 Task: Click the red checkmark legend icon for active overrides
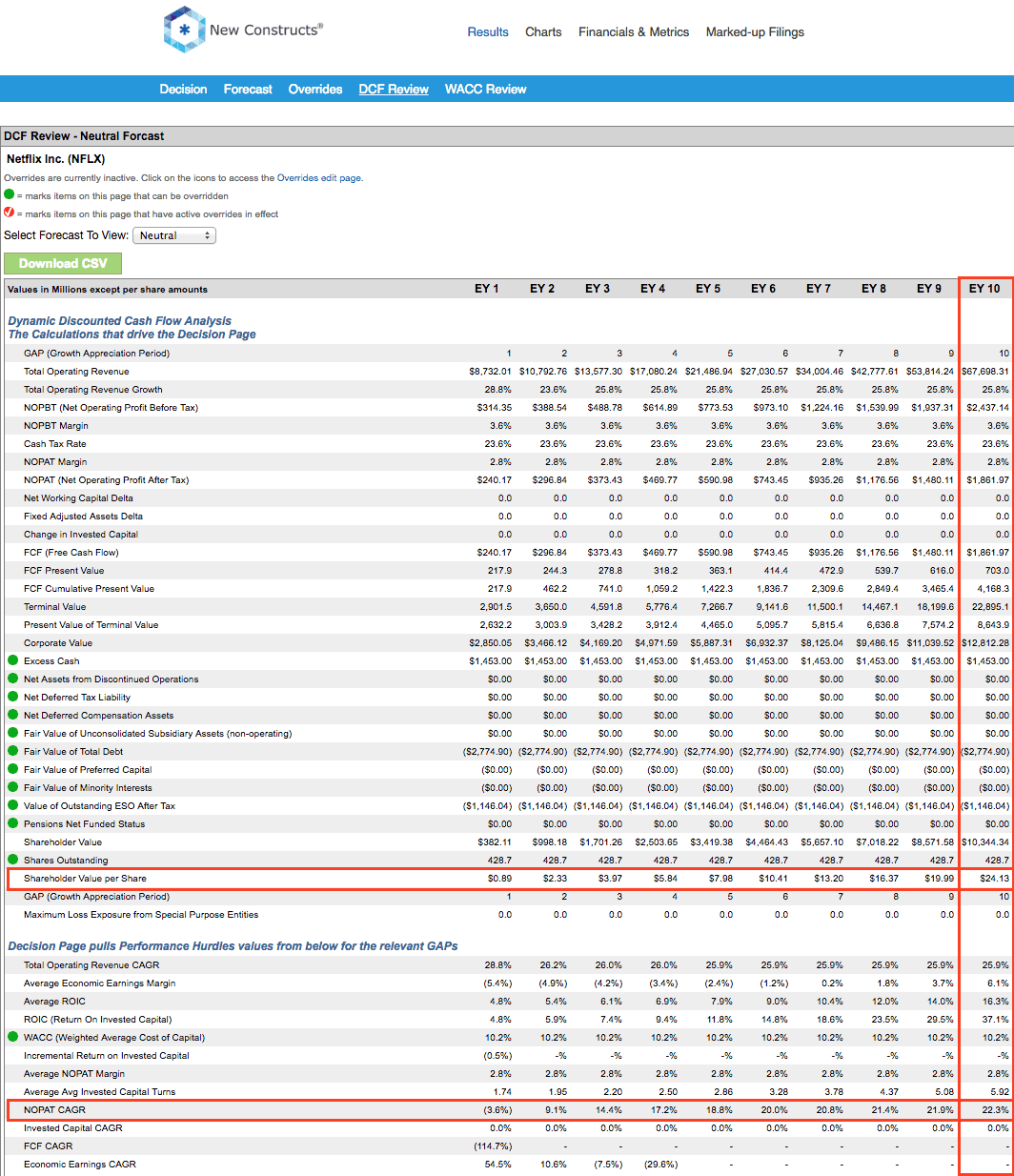click(x=10, y=213)
